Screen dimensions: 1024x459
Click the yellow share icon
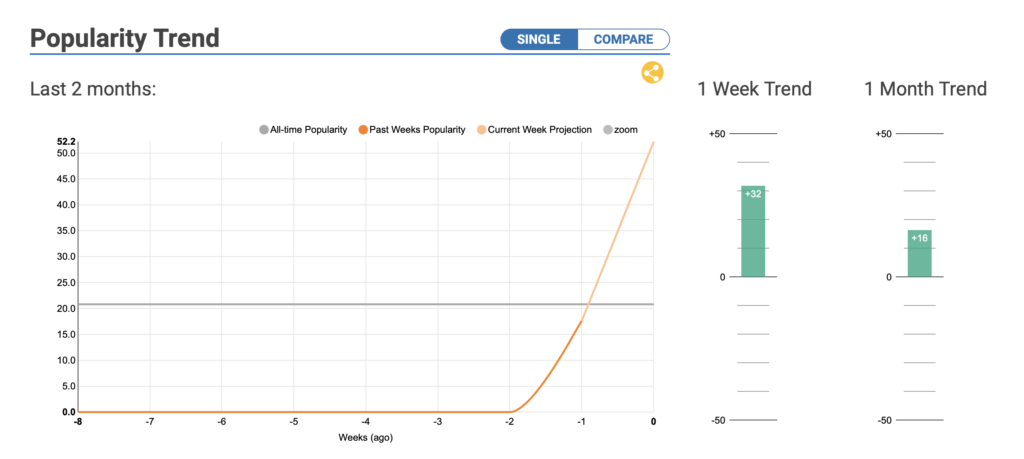click(652, 72)
